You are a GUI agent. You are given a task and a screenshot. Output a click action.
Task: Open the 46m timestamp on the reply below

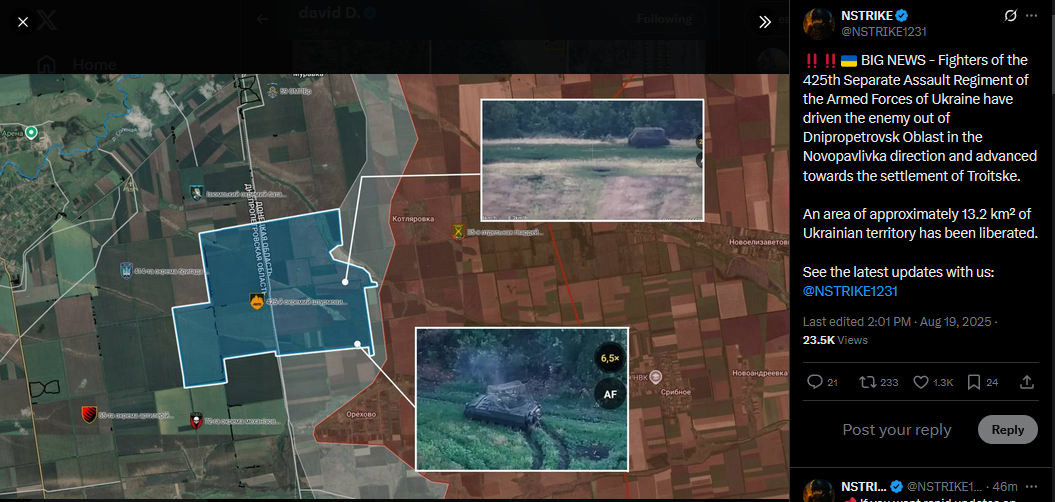tap(1007, 487)
